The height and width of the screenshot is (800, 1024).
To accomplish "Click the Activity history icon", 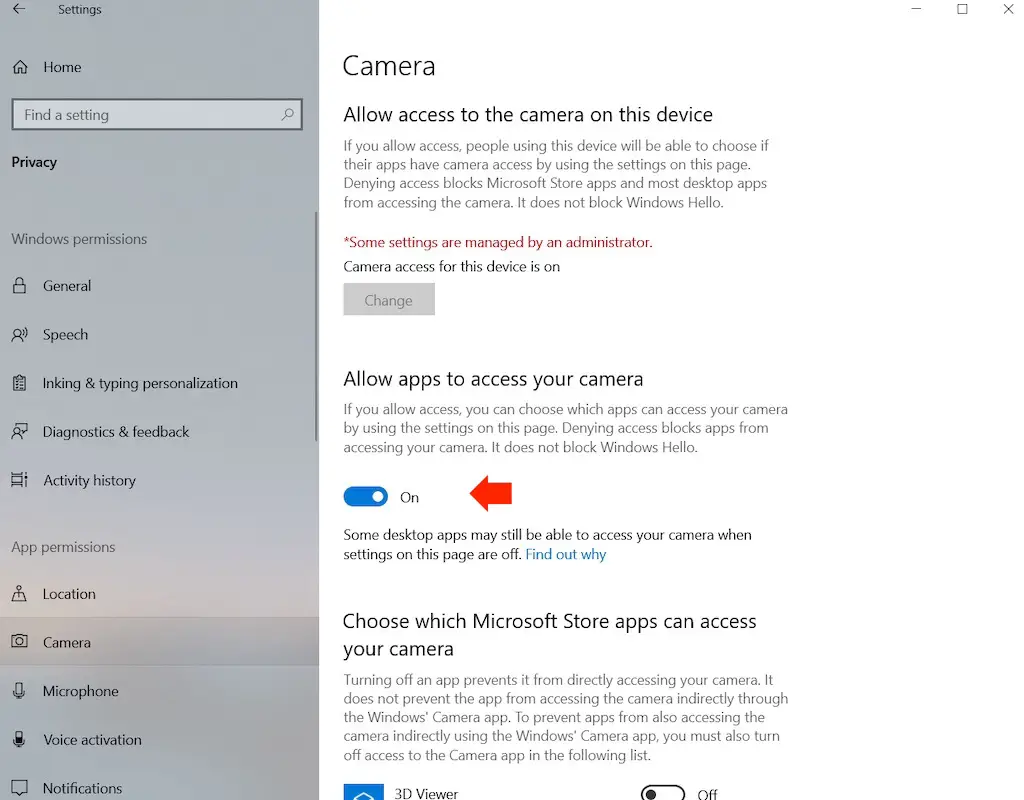I will (x=19, y=481).
